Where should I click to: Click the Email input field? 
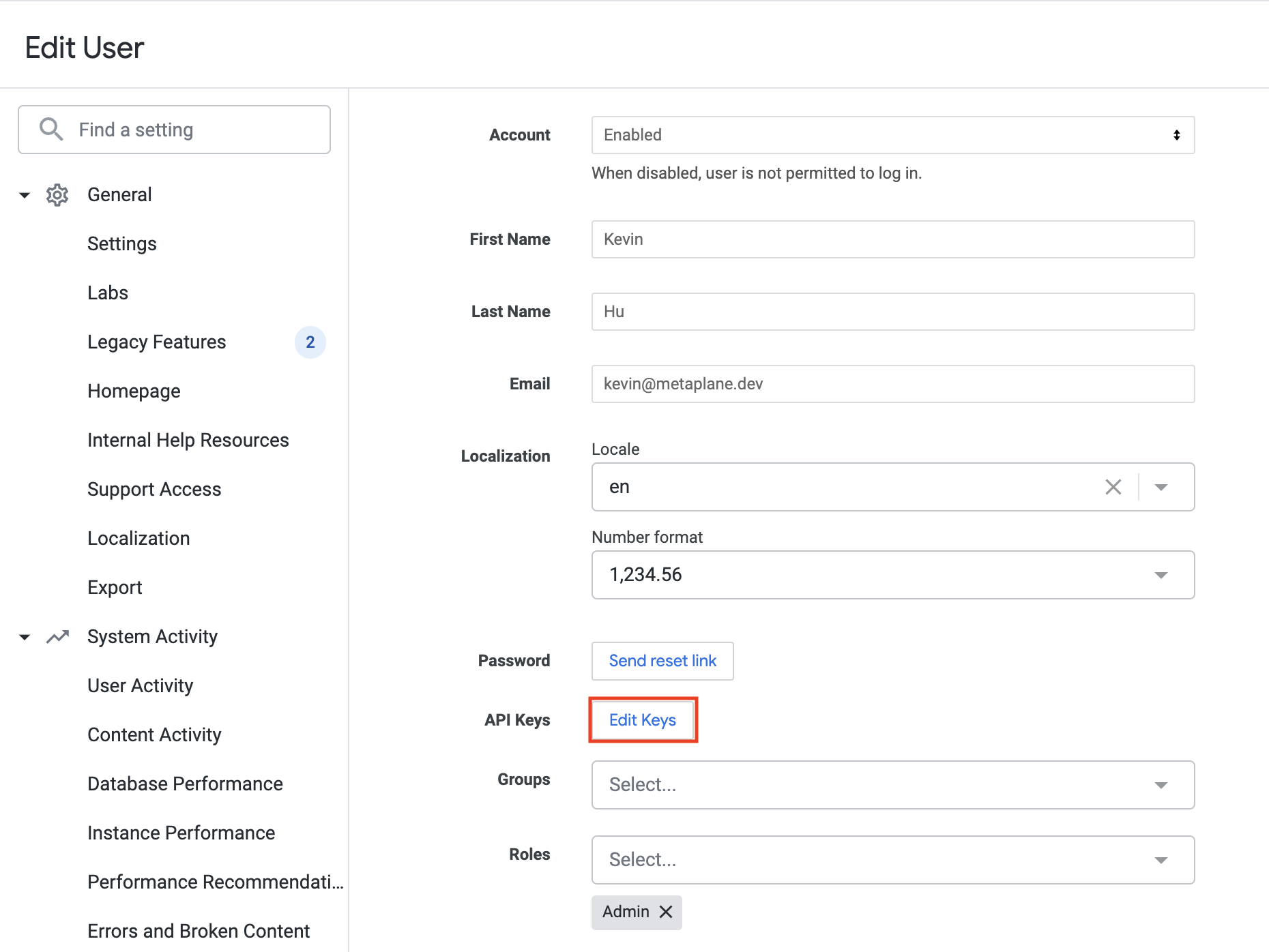893,384
